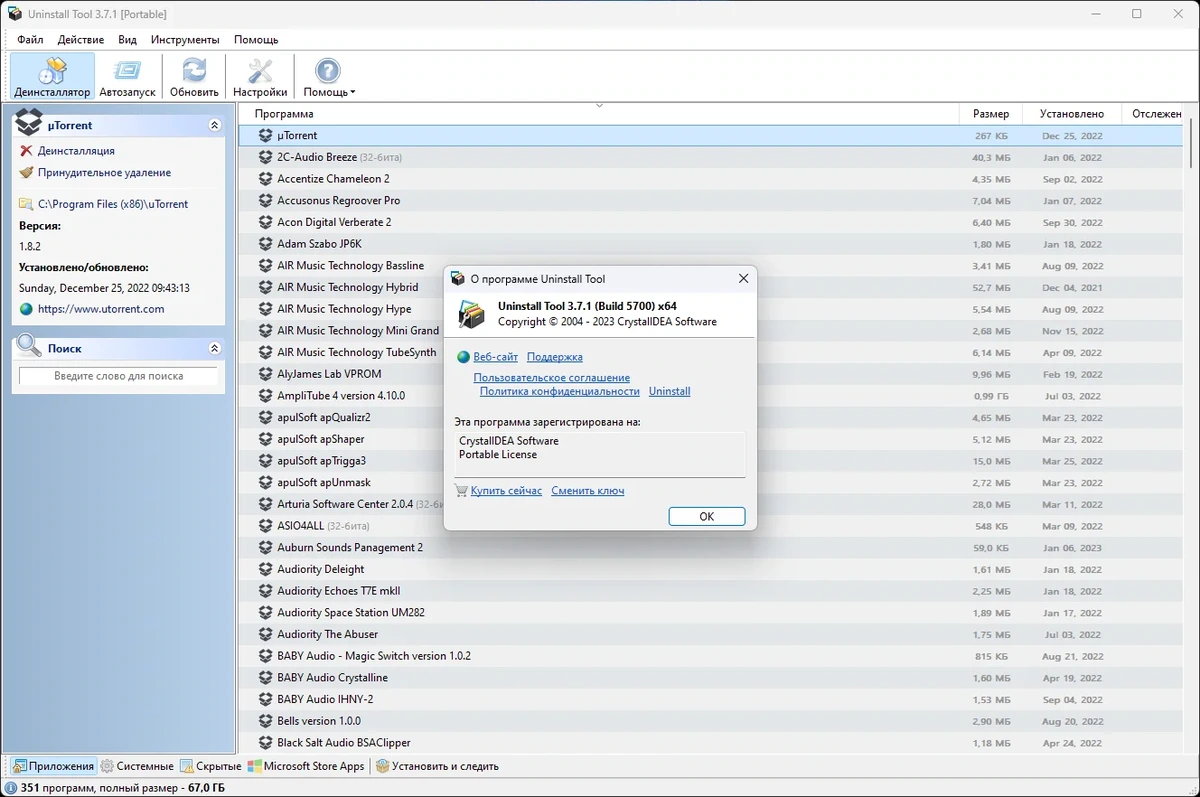Select Audiority Echoes T7E mkII row

click(x=712, y=591)
